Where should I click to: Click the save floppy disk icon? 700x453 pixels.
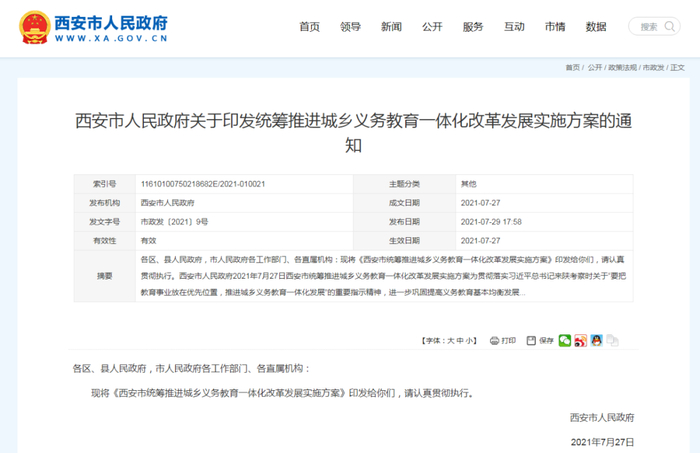pyautogui.click(x=531, y=341)
